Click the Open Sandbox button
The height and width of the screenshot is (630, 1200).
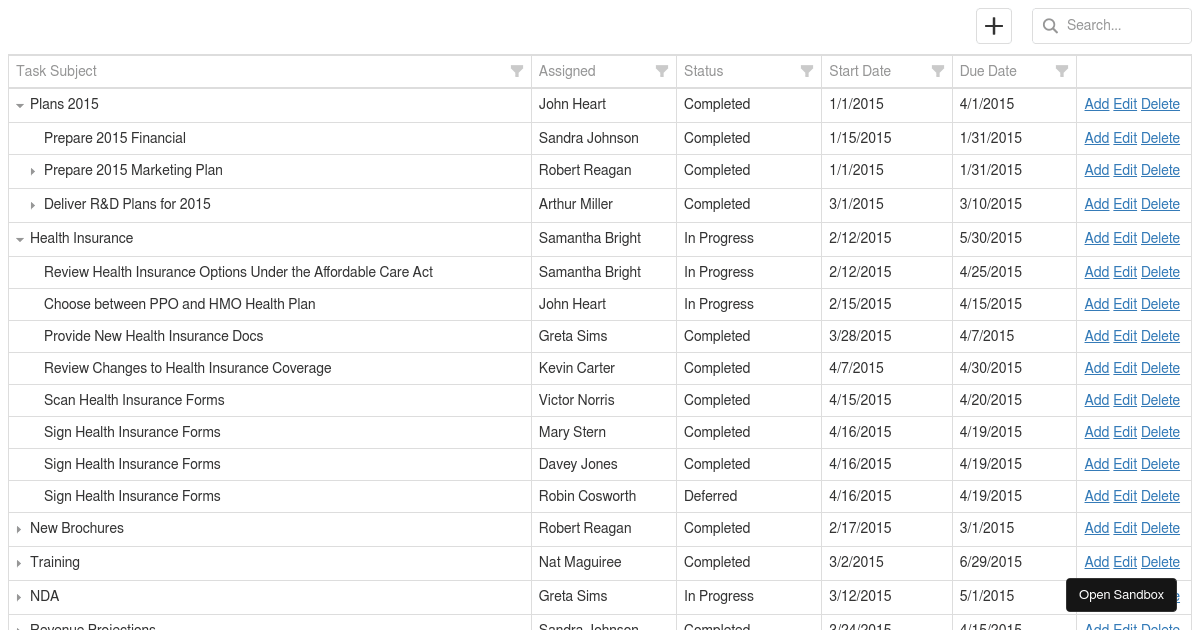[1121, 594]
